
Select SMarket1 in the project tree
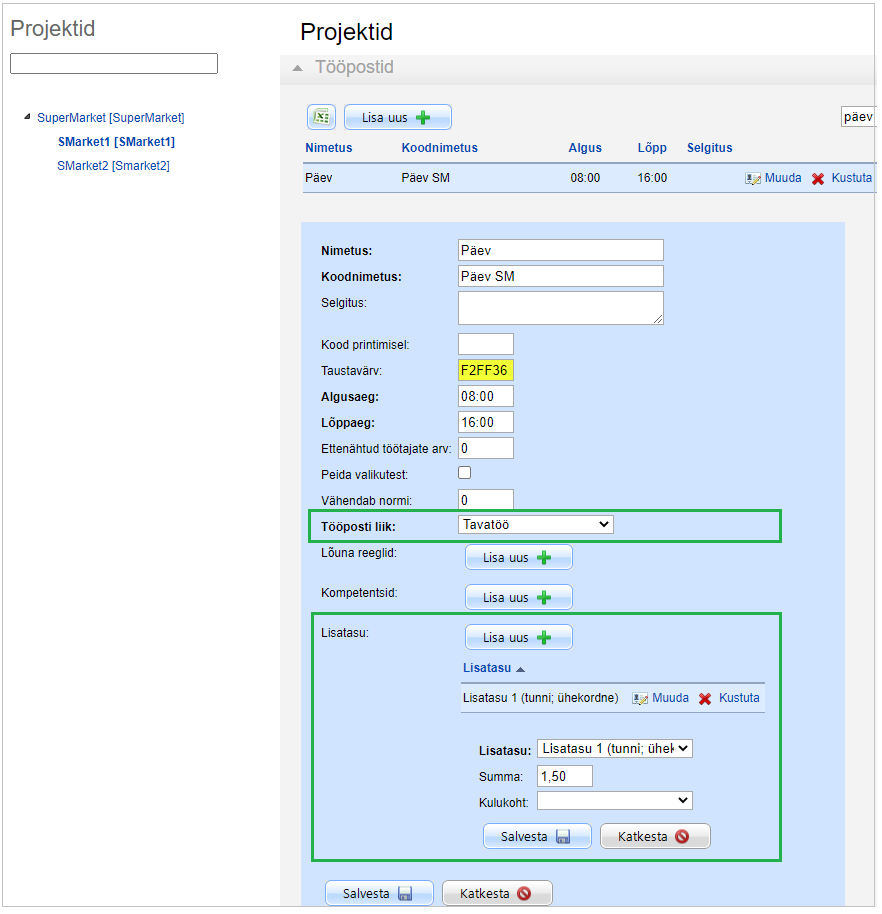click(x=116, y=142)
